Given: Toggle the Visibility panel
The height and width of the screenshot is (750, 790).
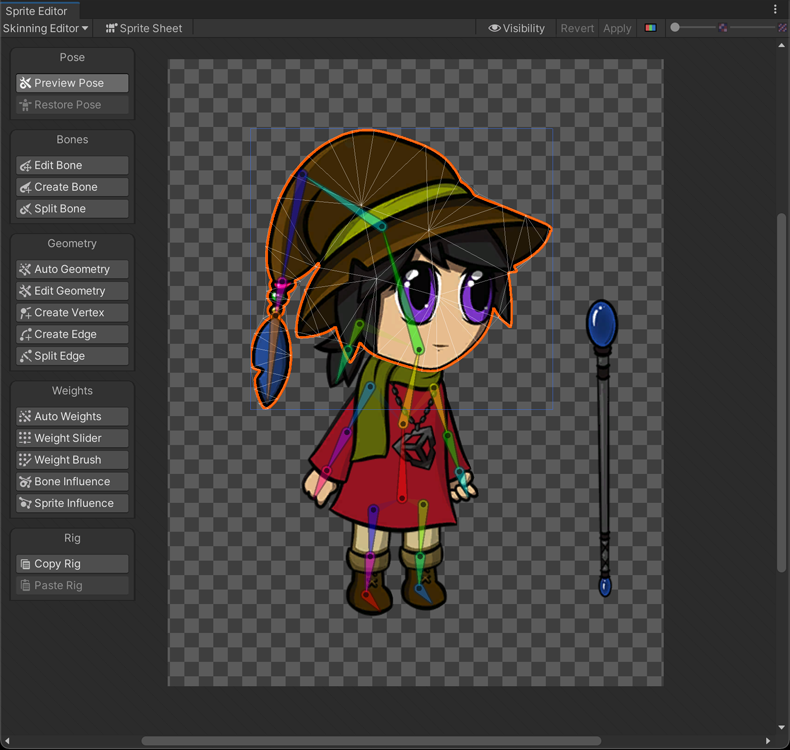Looking at the screenshot, I should click(x=516, y=28).
